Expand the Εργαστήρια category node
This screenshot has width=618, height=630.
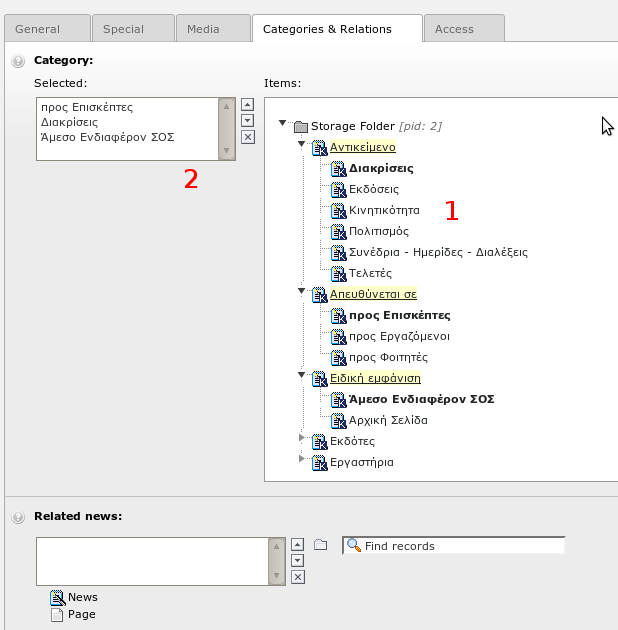click(302, 459)
